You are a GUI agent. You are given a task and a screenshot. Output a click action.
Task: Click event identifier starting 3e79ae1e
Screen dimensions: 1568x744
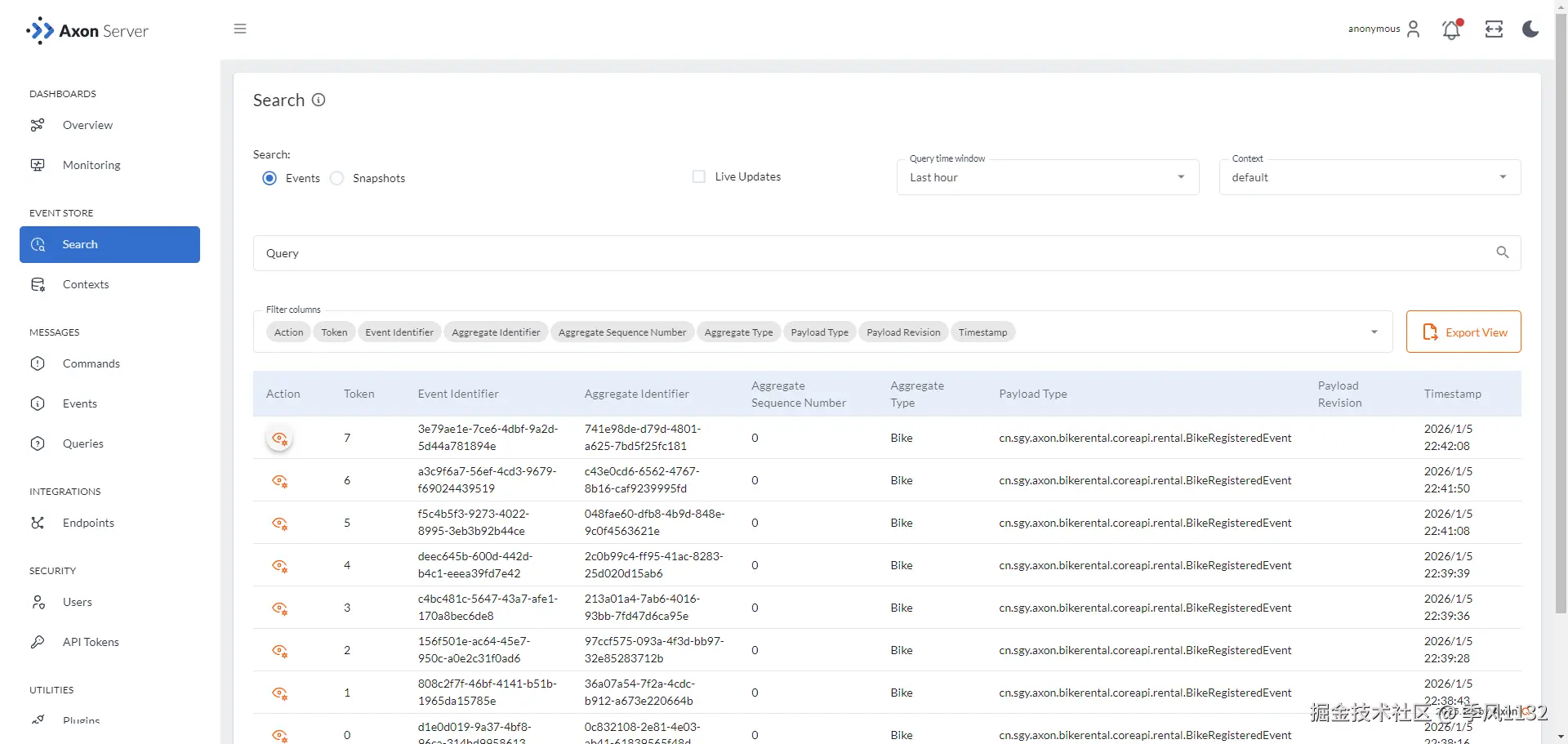488,438
